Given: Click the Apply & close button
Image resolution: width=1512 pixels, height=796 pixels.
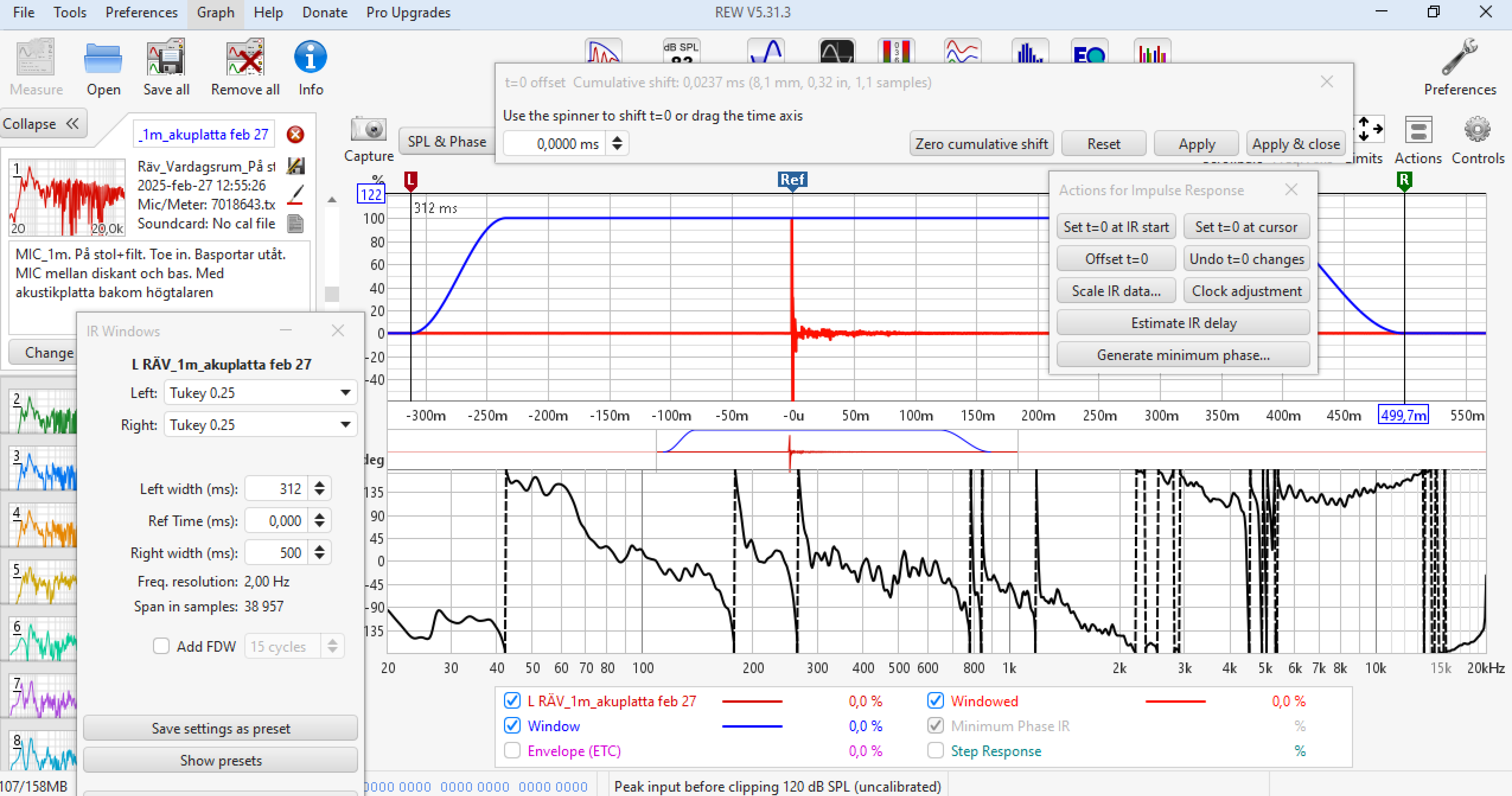Looking at the screenshot, I should click(1295, 144).
